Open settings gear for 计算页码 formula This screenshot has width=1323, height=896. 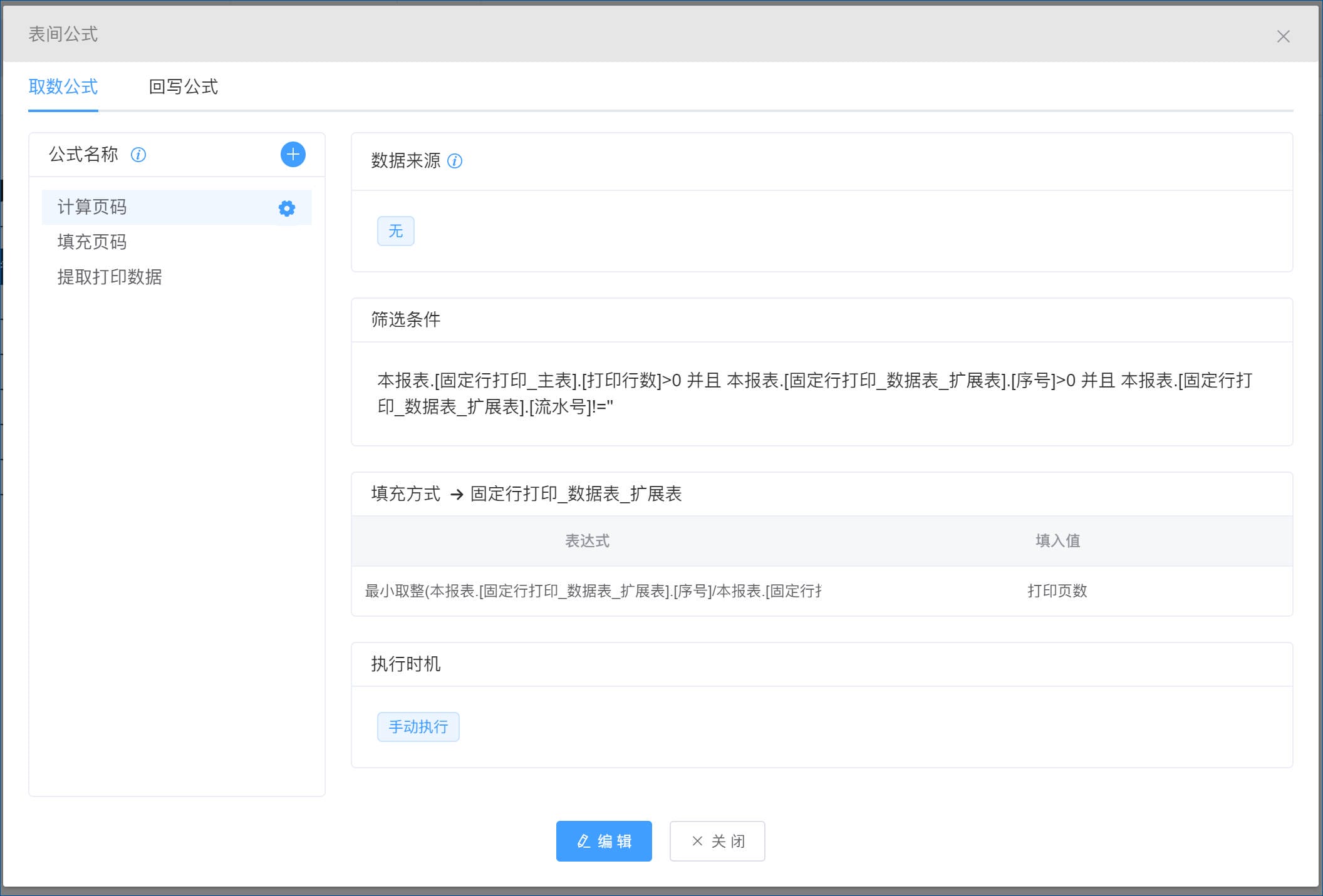[x=287, y=209]
